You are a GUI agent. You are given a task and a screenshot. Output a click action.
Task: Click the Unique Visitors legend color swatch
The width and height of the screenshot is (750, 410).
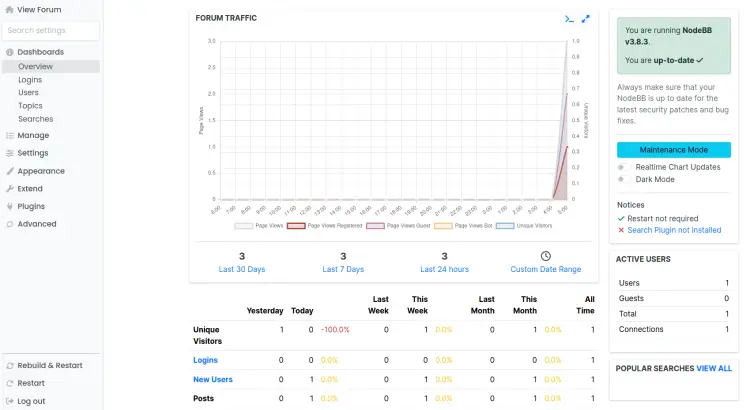505,227
